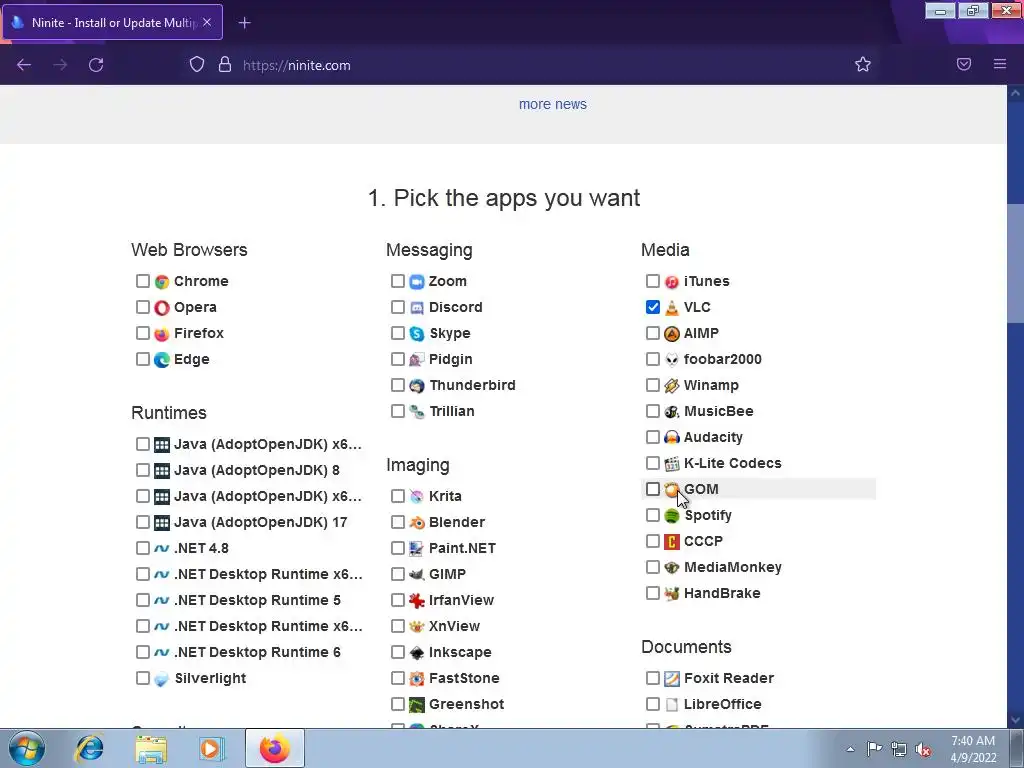This screenshot has width=1024, height=768.
Task: Open Windows Explorer from the taskbar
Action: (x=151, y=748)
